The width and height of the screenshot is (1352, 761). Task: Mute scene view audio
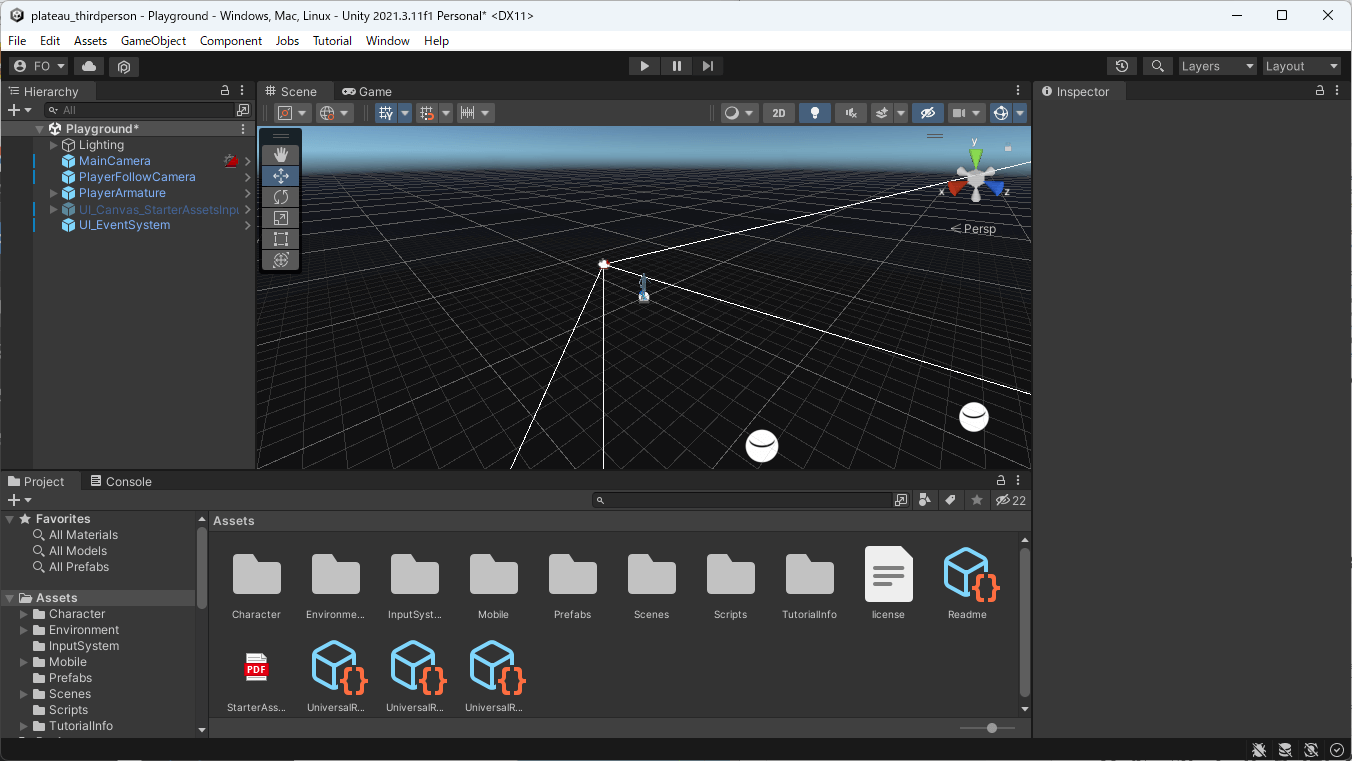[850, 112]
